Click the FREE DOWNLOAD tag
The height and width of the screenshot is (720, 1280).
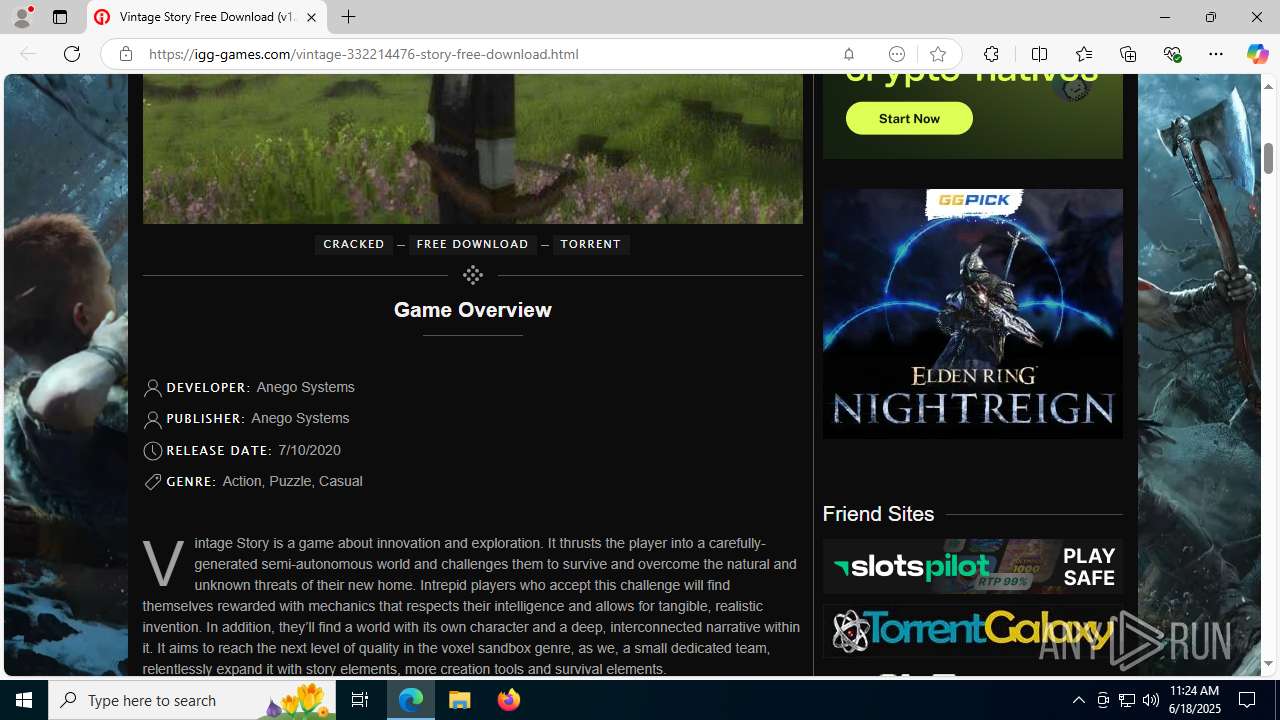pos(472,244)
